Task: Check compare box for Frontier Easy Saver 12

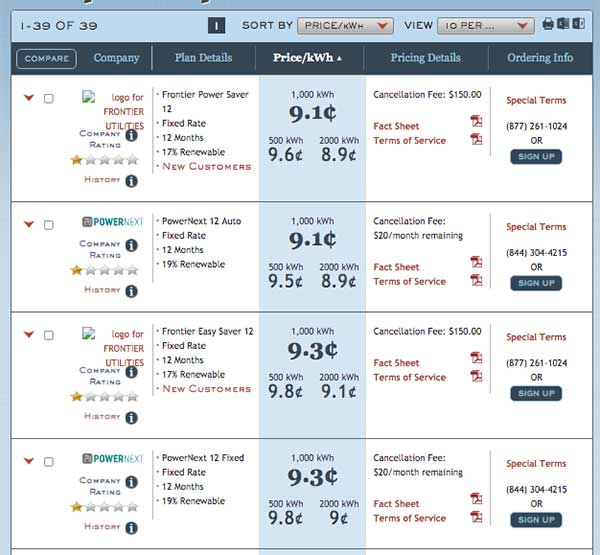Action: coord(49,335)
